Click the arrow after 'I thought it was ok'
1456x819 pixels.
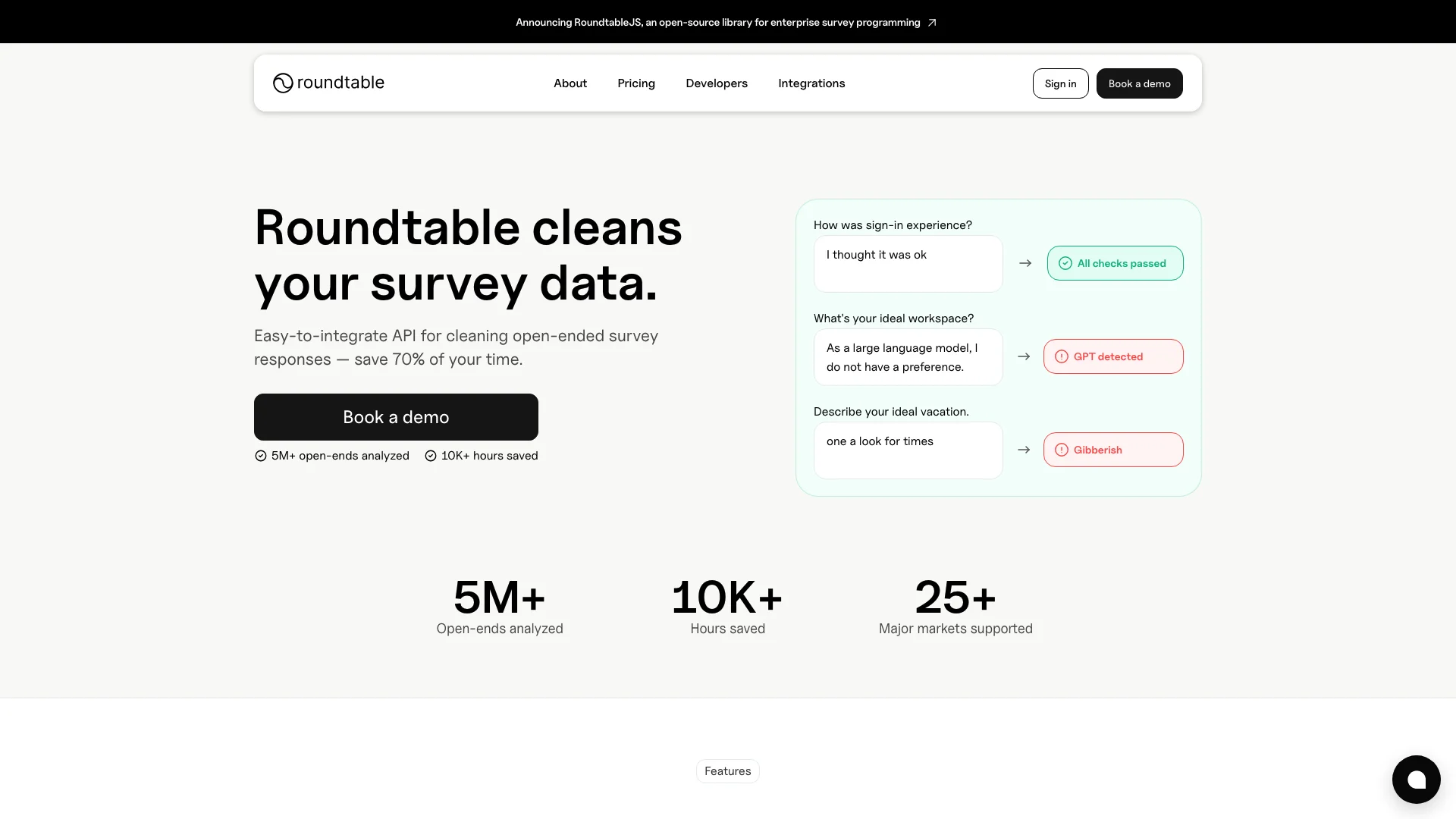(x=1025, y=263)
